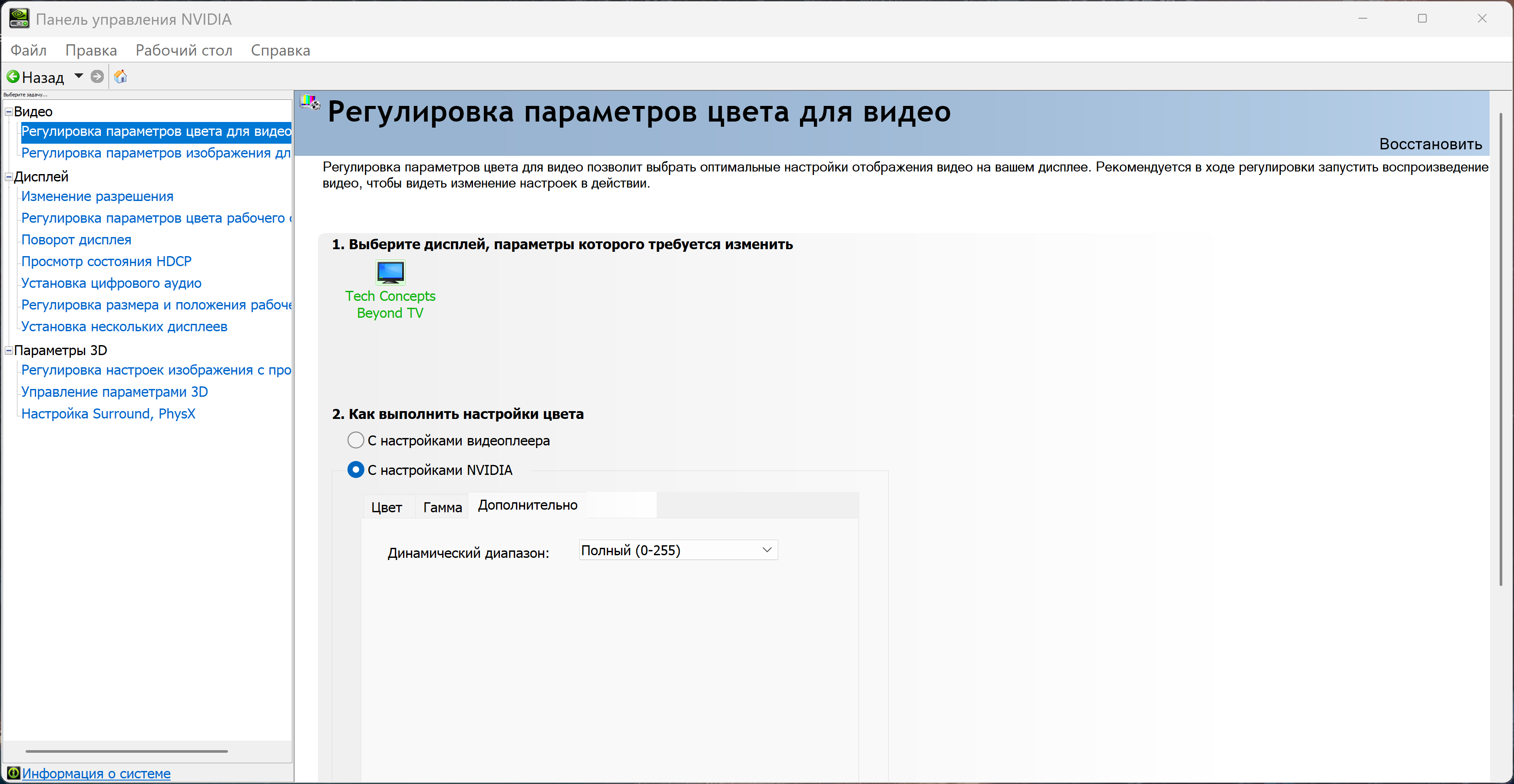Select 'С настройками видеоплеера' radio button
The image size is (1514, 784).
click(356, 440)
